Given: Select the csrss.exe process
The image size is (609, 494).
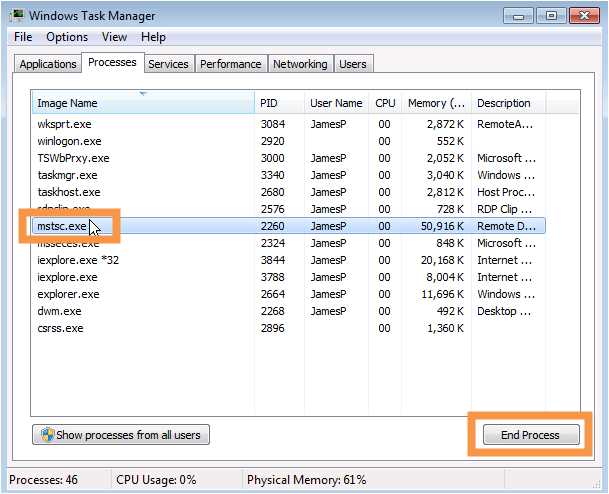Looking at the screenshot, I should tap(289, 329).
